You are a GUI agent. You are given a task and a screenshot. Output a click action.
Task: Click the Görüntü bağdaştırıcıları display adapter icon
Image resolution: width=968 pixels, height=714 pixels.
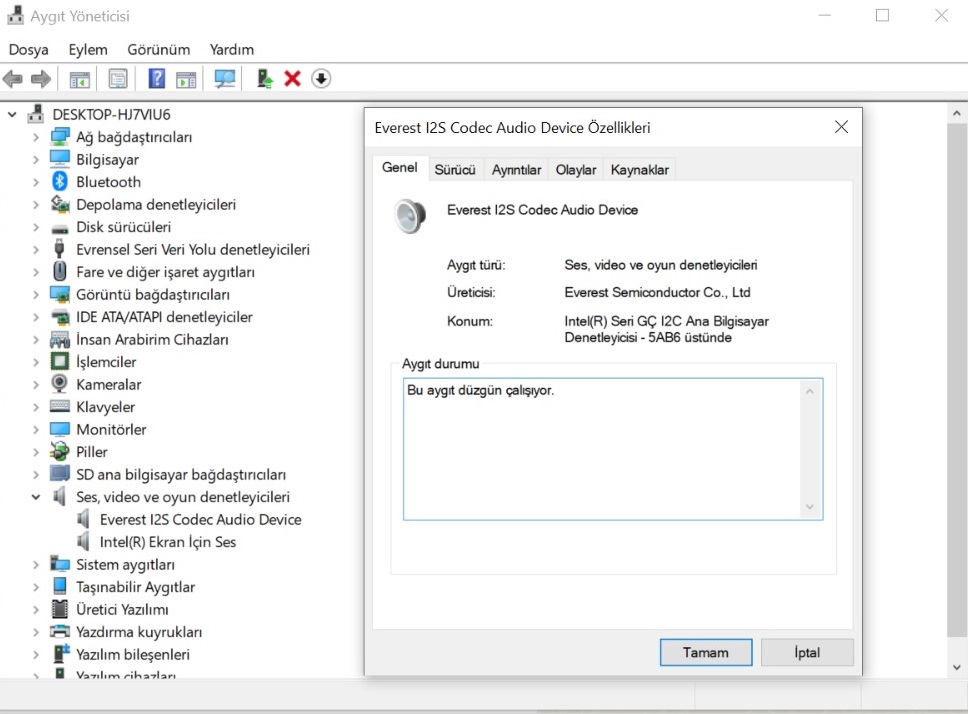60,294
